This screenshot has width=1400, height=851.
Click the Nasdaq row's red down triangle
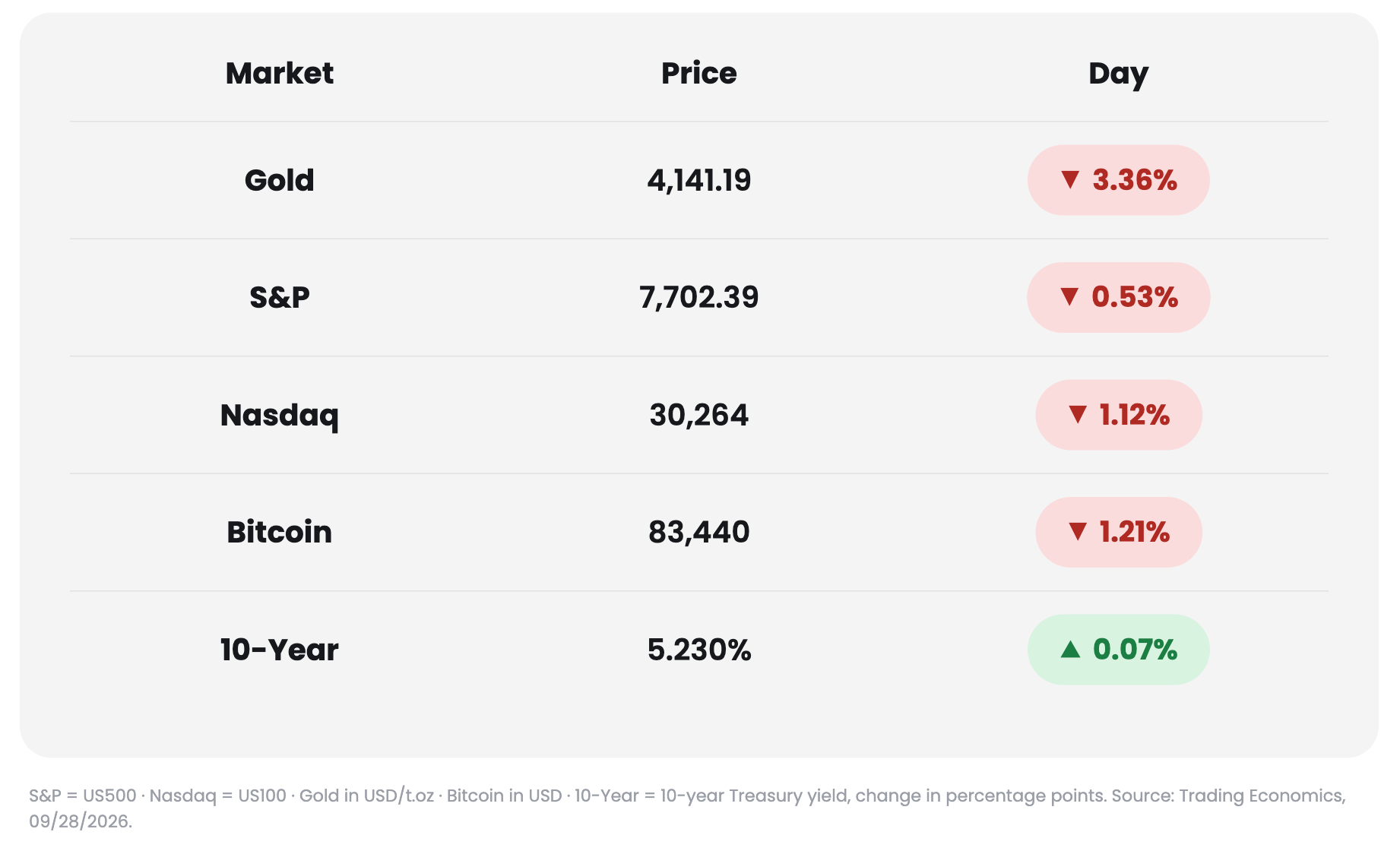point(1078,414)
